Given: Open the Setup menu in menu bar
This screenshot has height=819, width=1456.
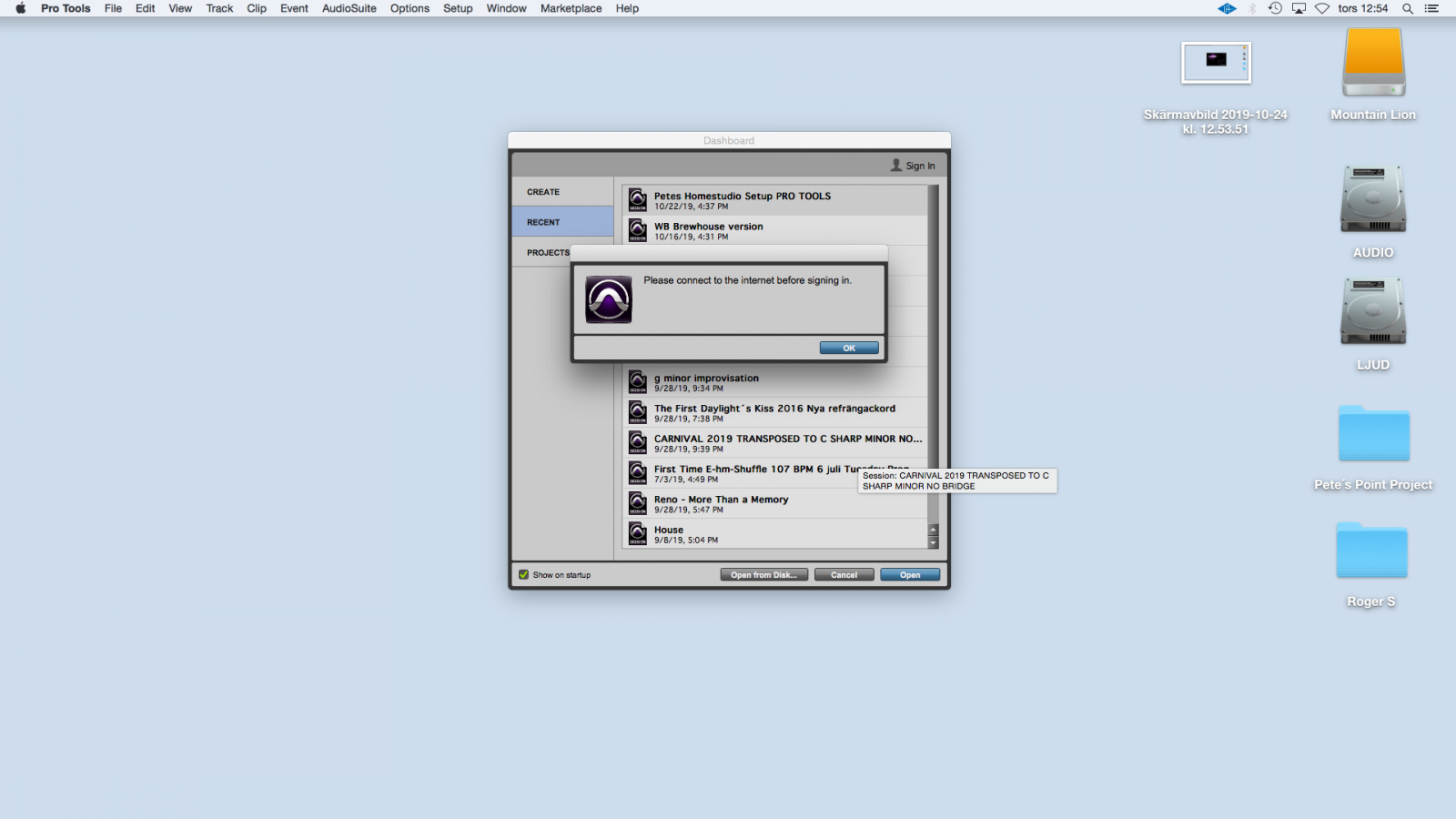Looking at the screenshot, I should [458, 8].
